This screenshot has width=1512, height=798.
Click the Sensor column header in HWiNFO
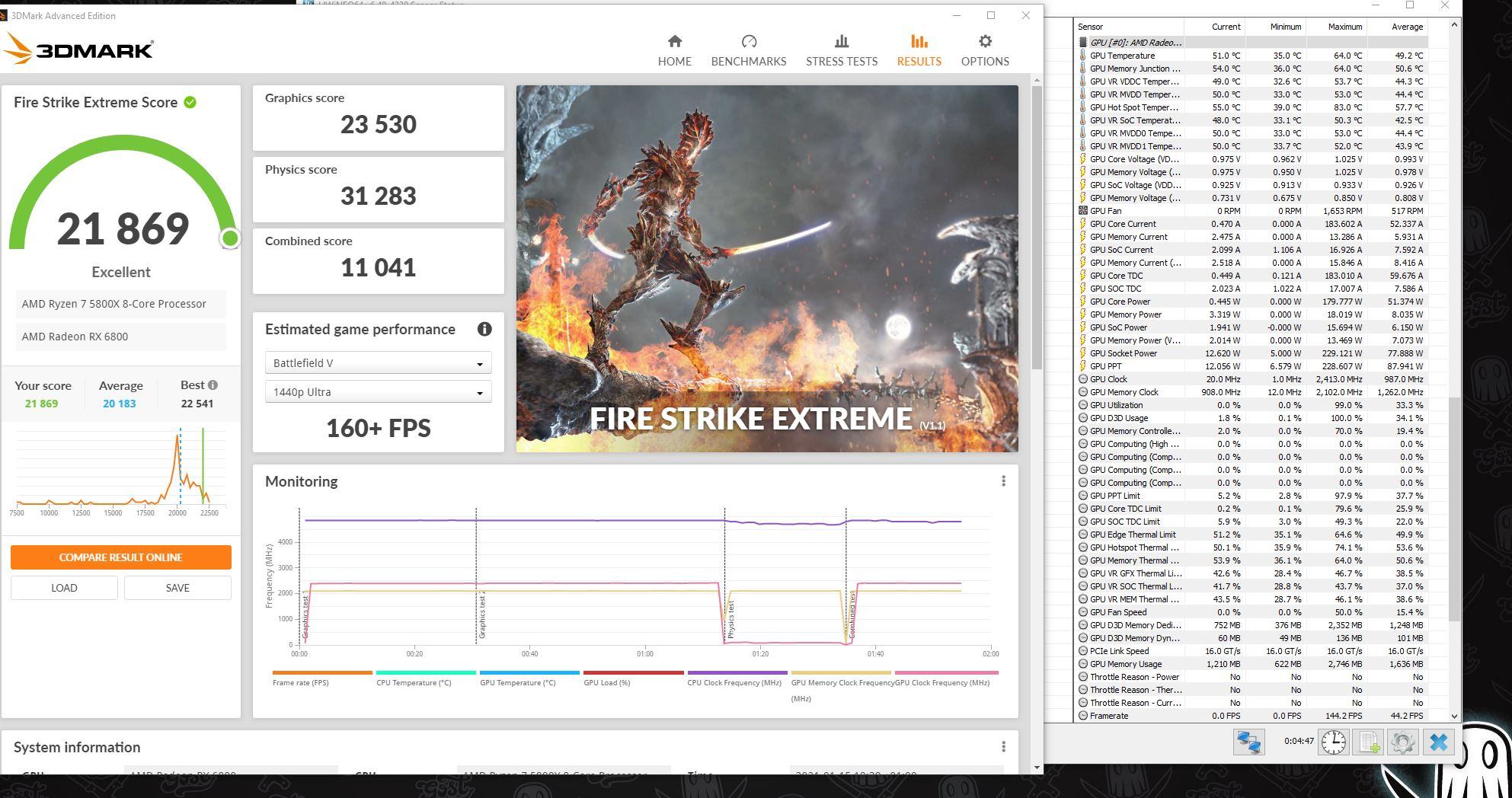click(x=1130, y=27)
